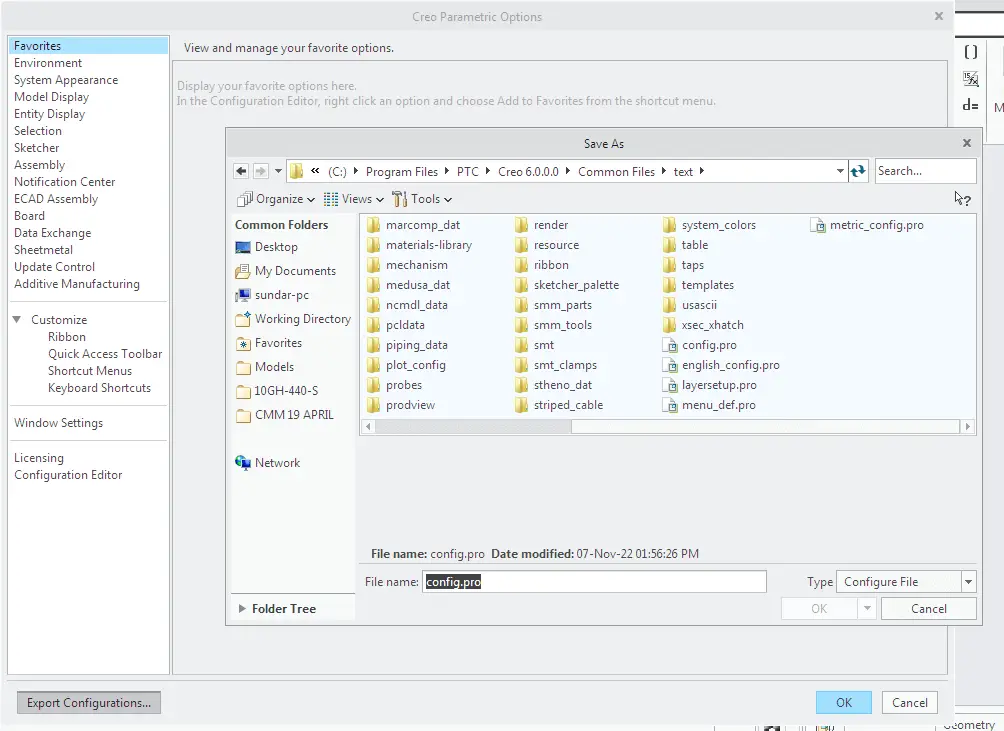
Task: Select the Data Exchange category
Action: point(53,233)
